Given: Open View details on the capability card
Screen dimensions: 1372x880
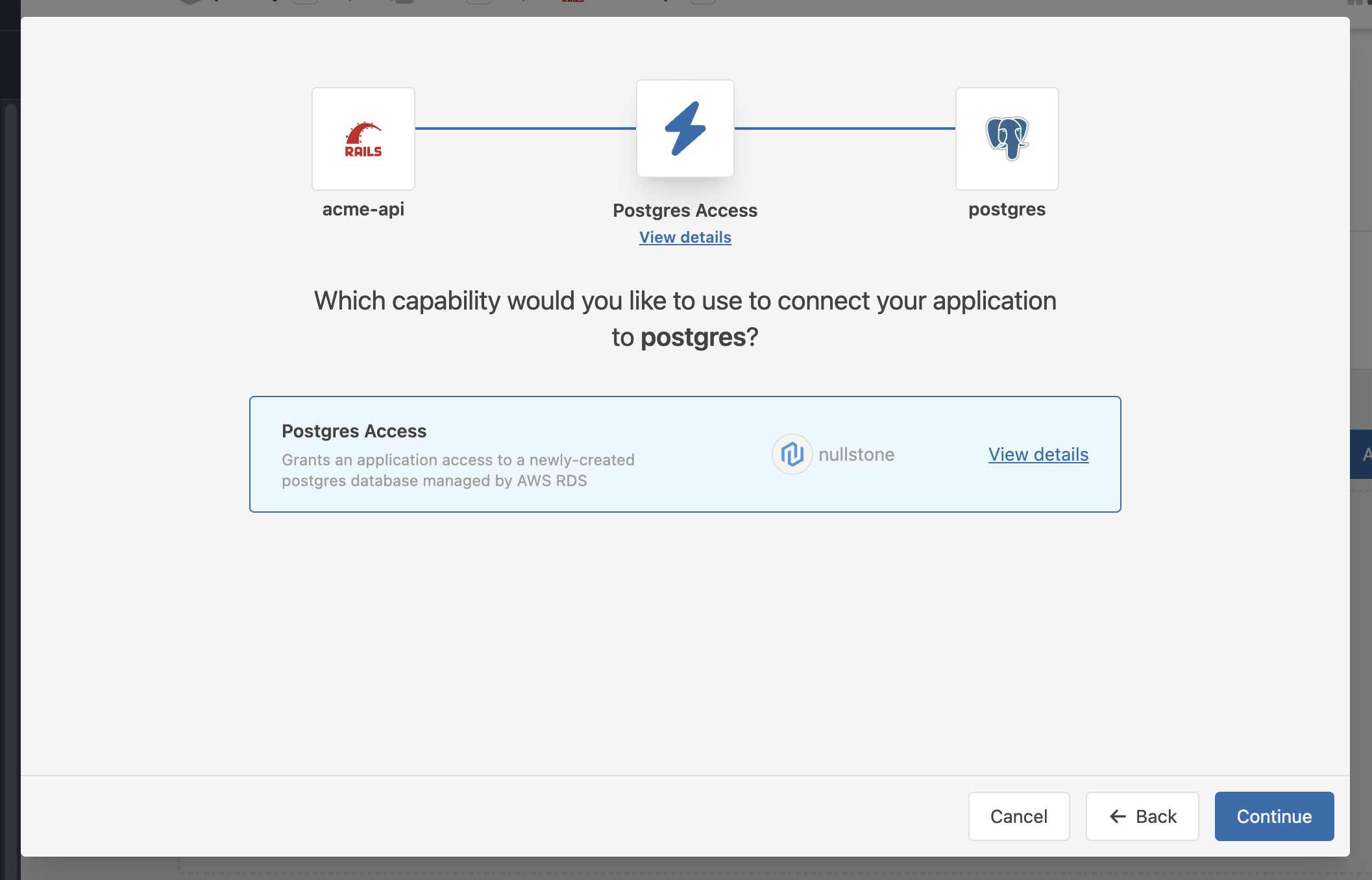Looking at the screenshot, I should (1038, 454).
